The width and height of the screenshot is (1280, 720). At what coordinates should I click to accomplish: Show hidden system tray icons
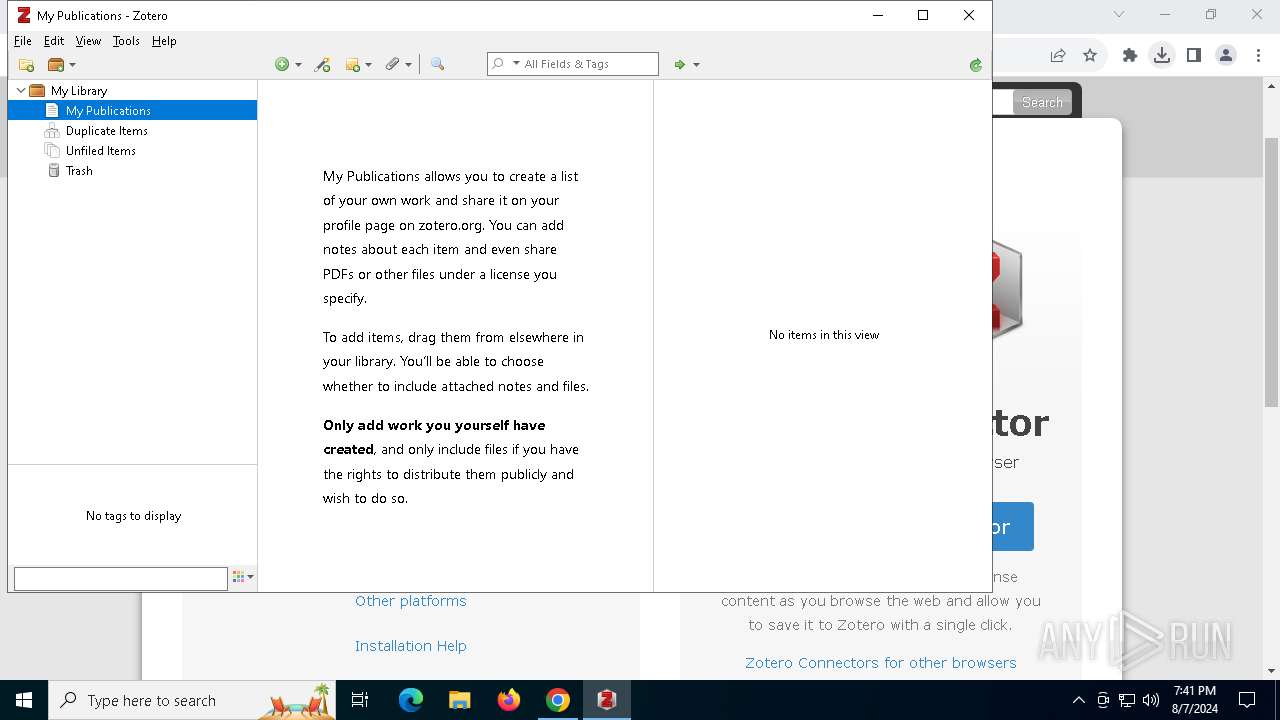[1078, 700]
